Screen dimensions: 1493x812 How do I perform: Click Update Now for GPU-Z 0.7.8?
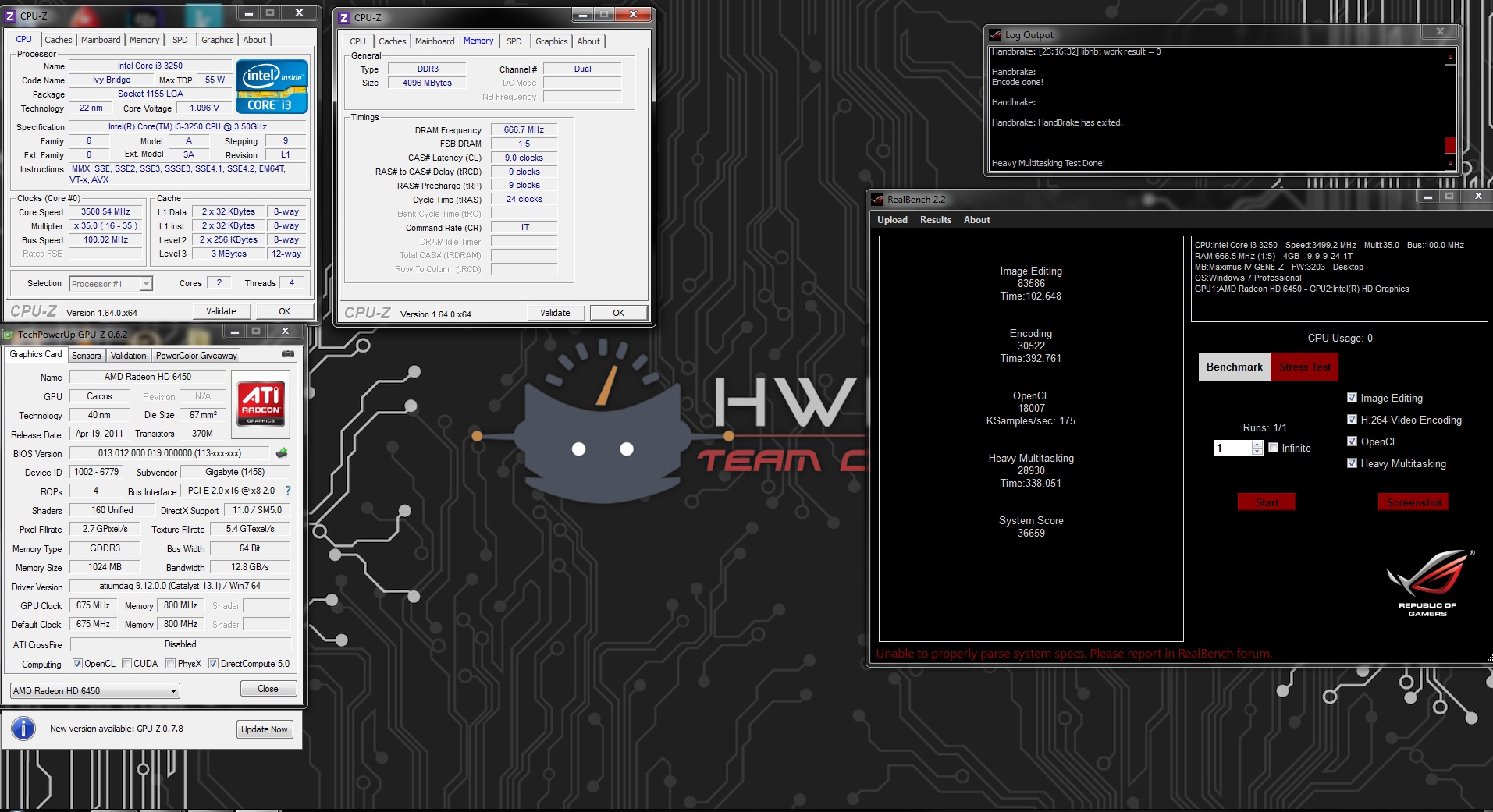click(265, 729)
